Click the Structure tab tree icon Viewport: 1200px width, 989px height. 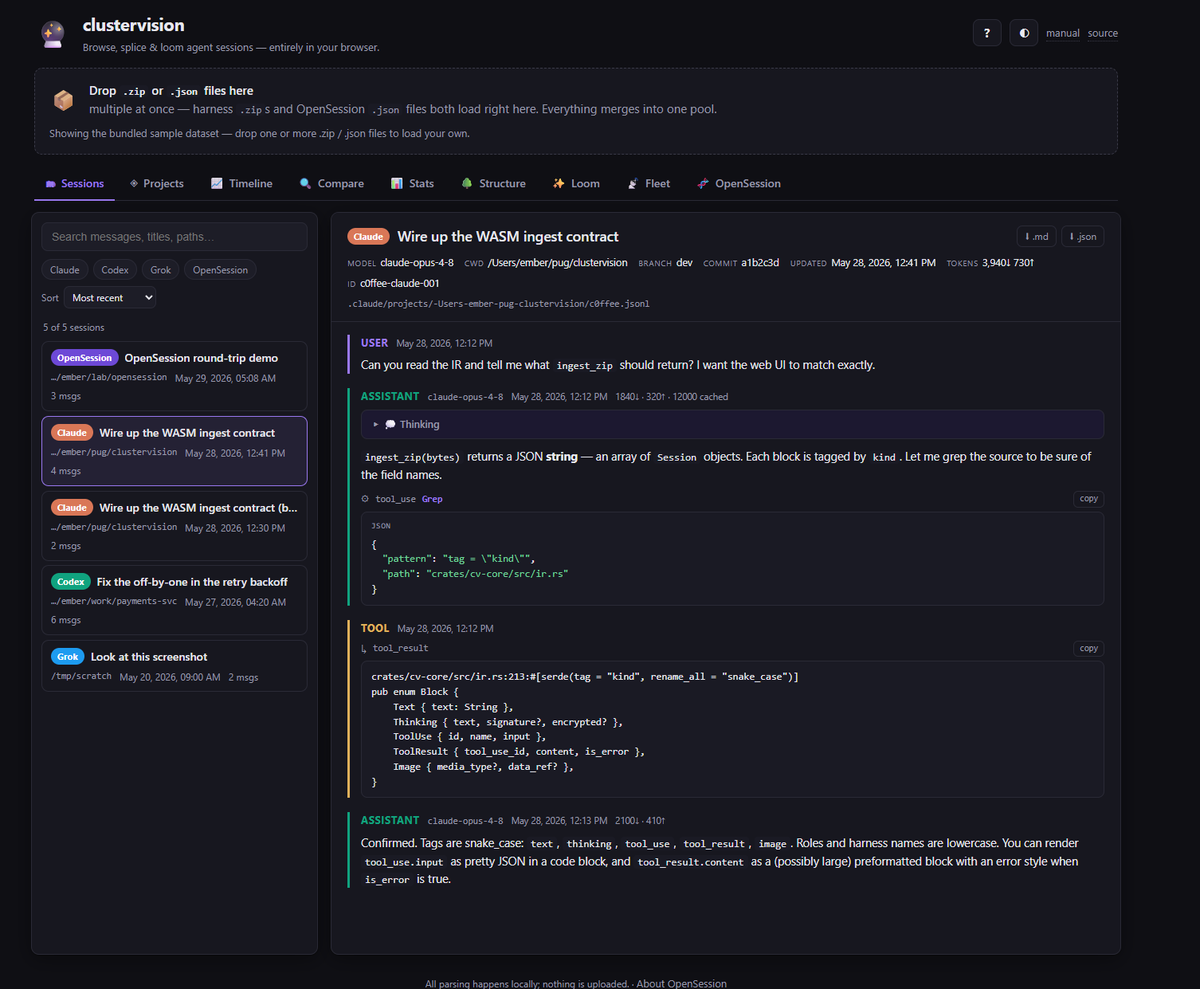click(467, 184)
